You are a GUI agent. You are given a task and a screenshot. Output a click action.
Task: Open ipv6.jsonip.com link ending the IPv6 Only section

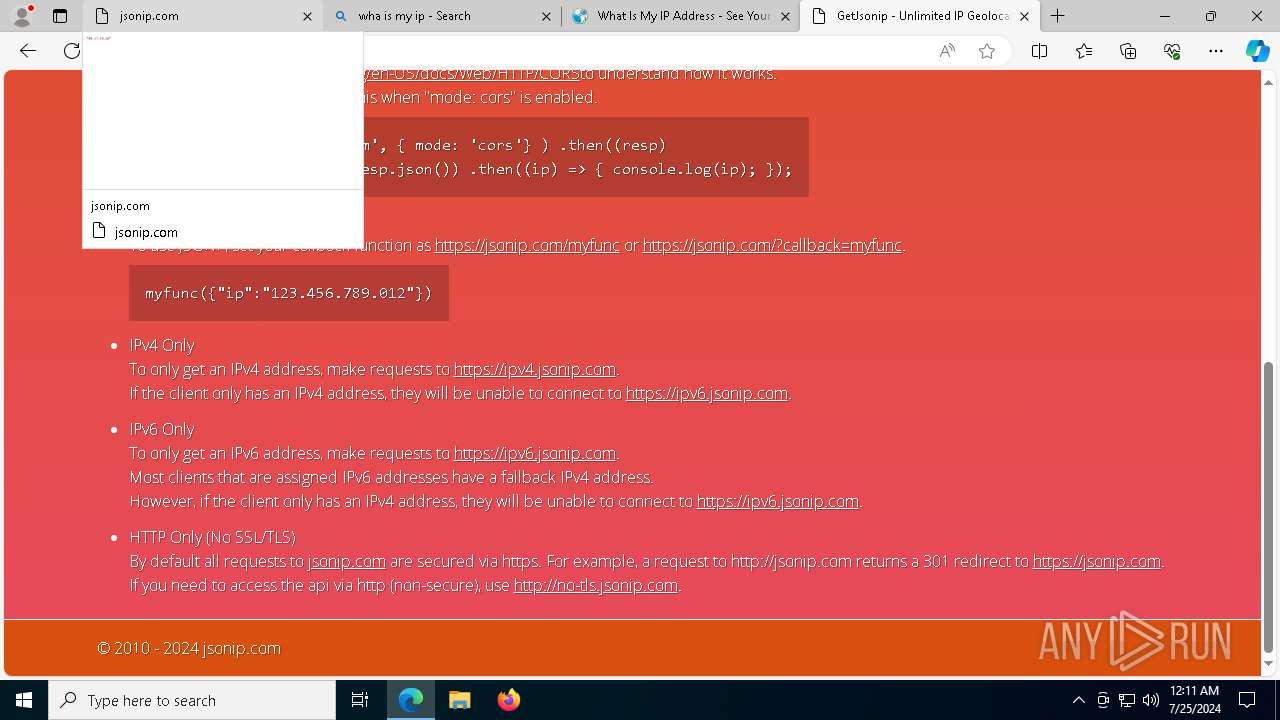[x=778, y=501]
